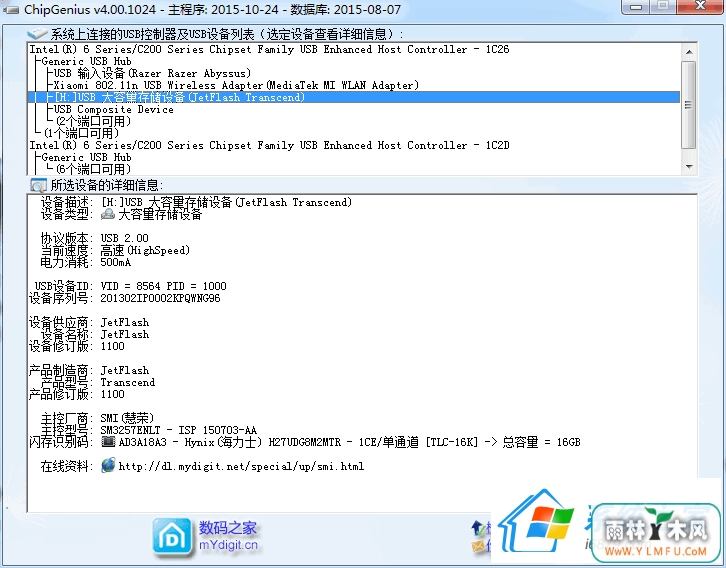This screenshot has width=726, height=568.
Task: Select the Intel USB Host Controller 1C2D
Action: pyautogui.click(x=269, y=145)
